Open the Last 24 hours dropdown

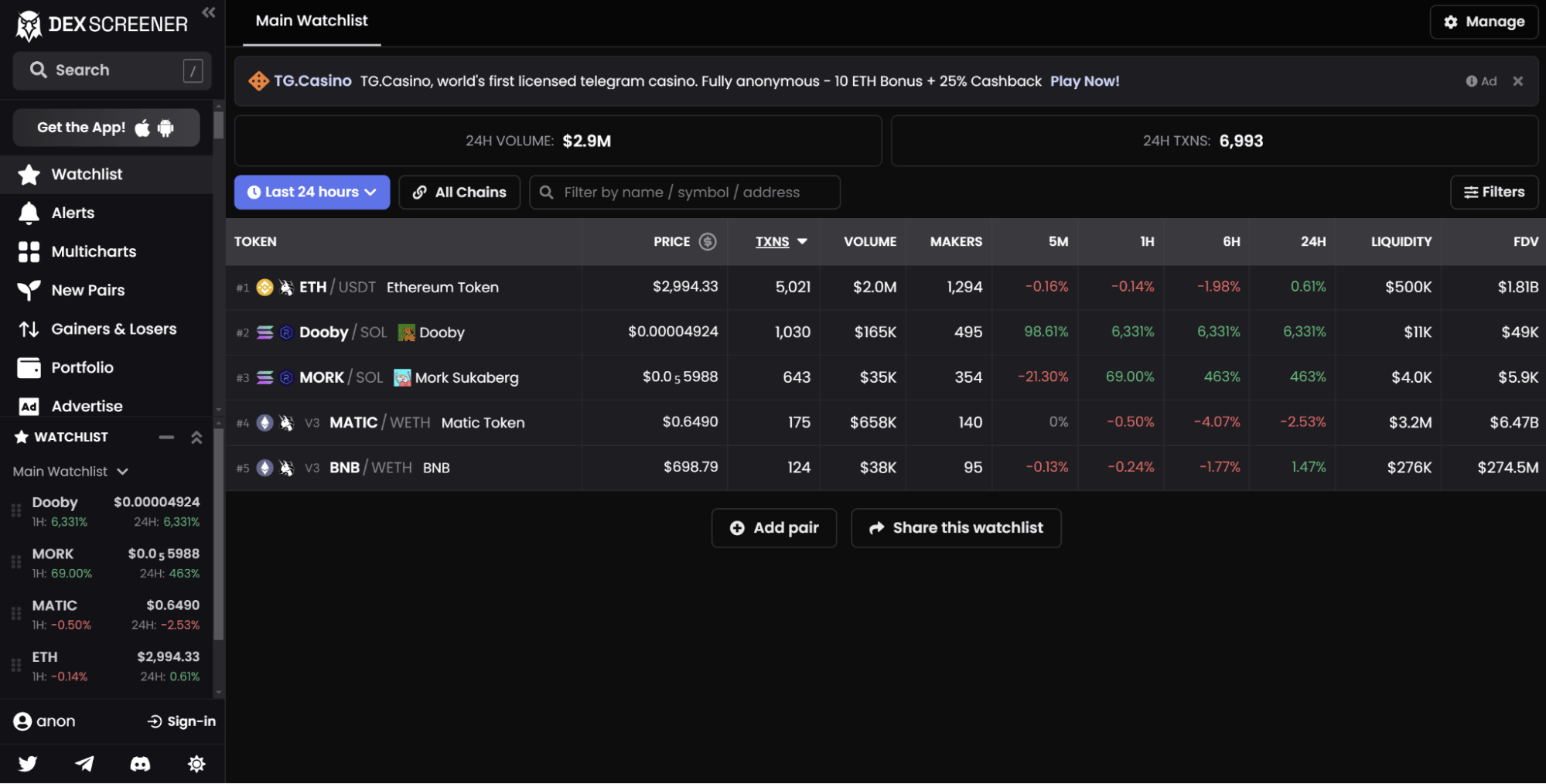[x=312, y=192]
